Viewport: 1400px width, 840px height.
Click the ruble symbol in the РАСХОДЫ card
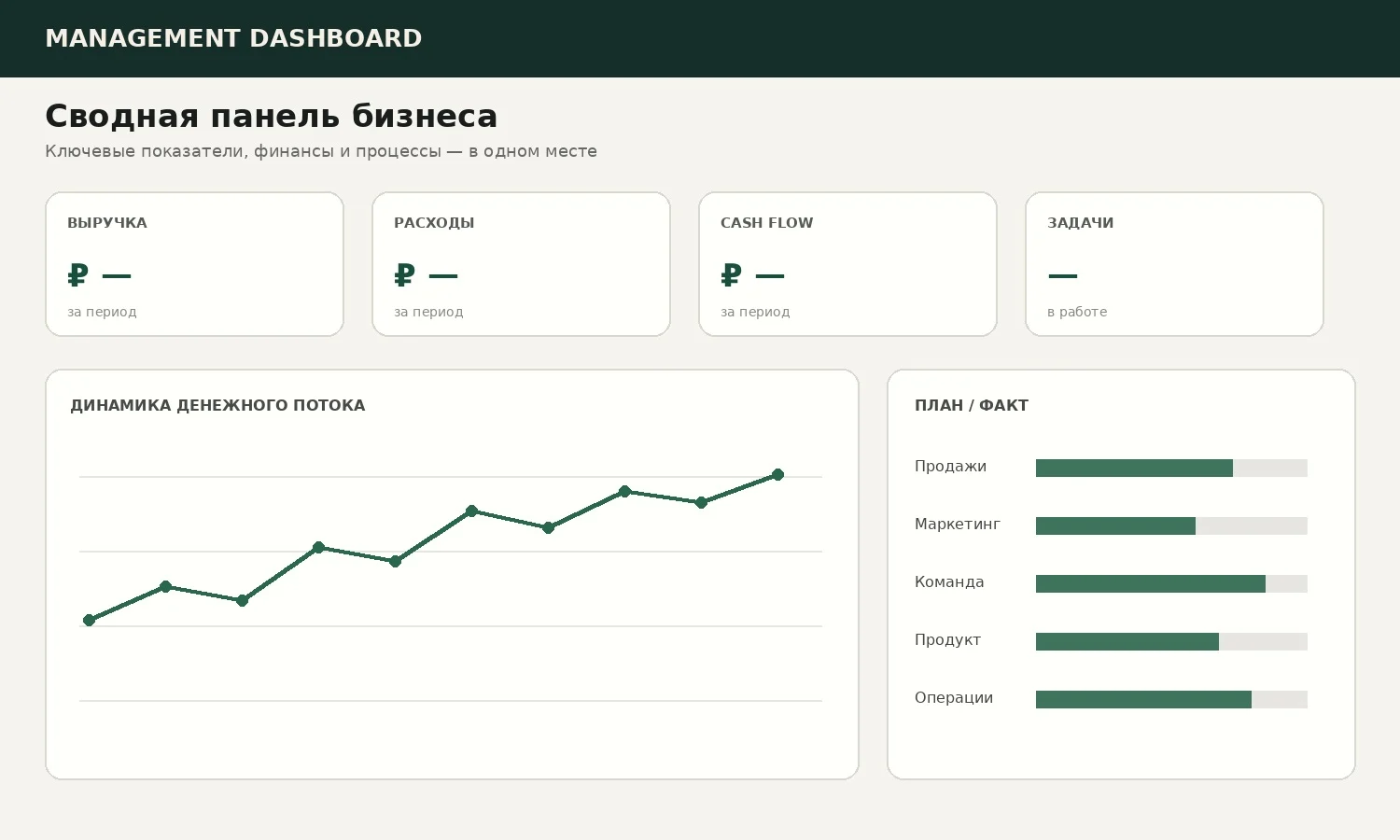pos(404,275)
